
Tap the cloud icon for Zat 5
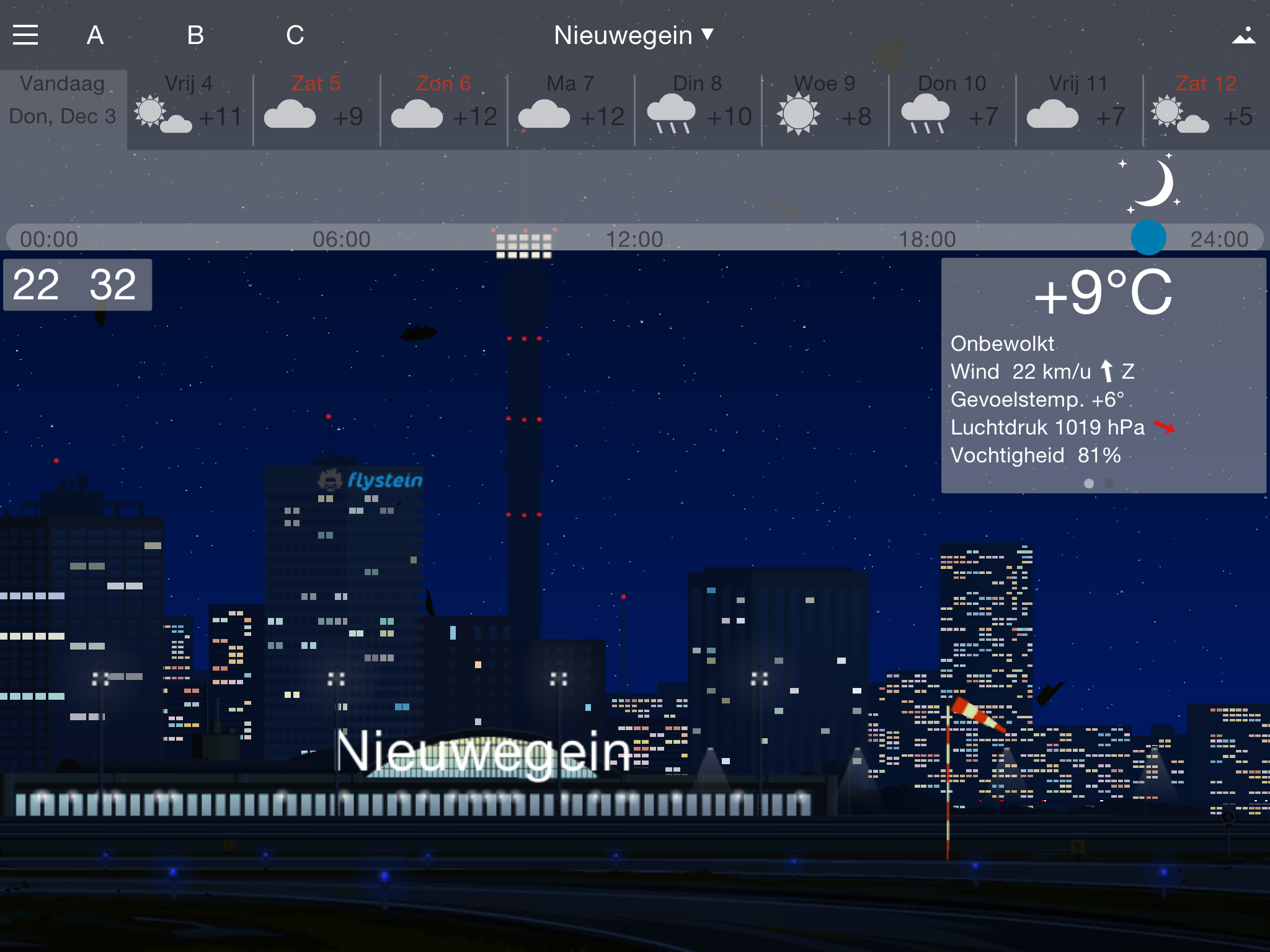click(290, 114)
